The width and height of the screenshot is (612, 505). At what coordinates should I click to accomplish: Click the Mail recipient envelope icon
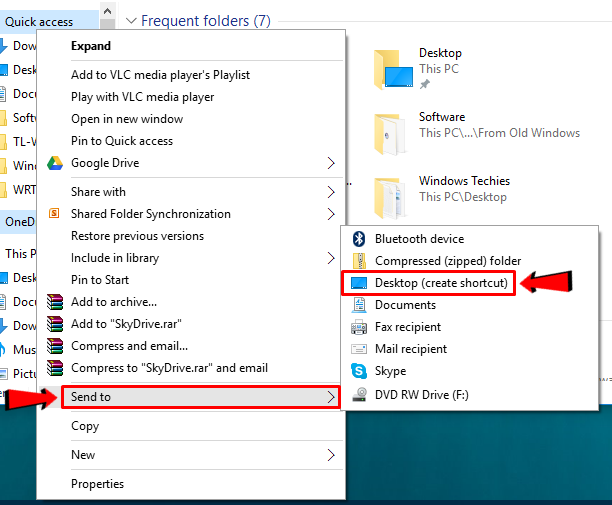click(x=359, y=349)
